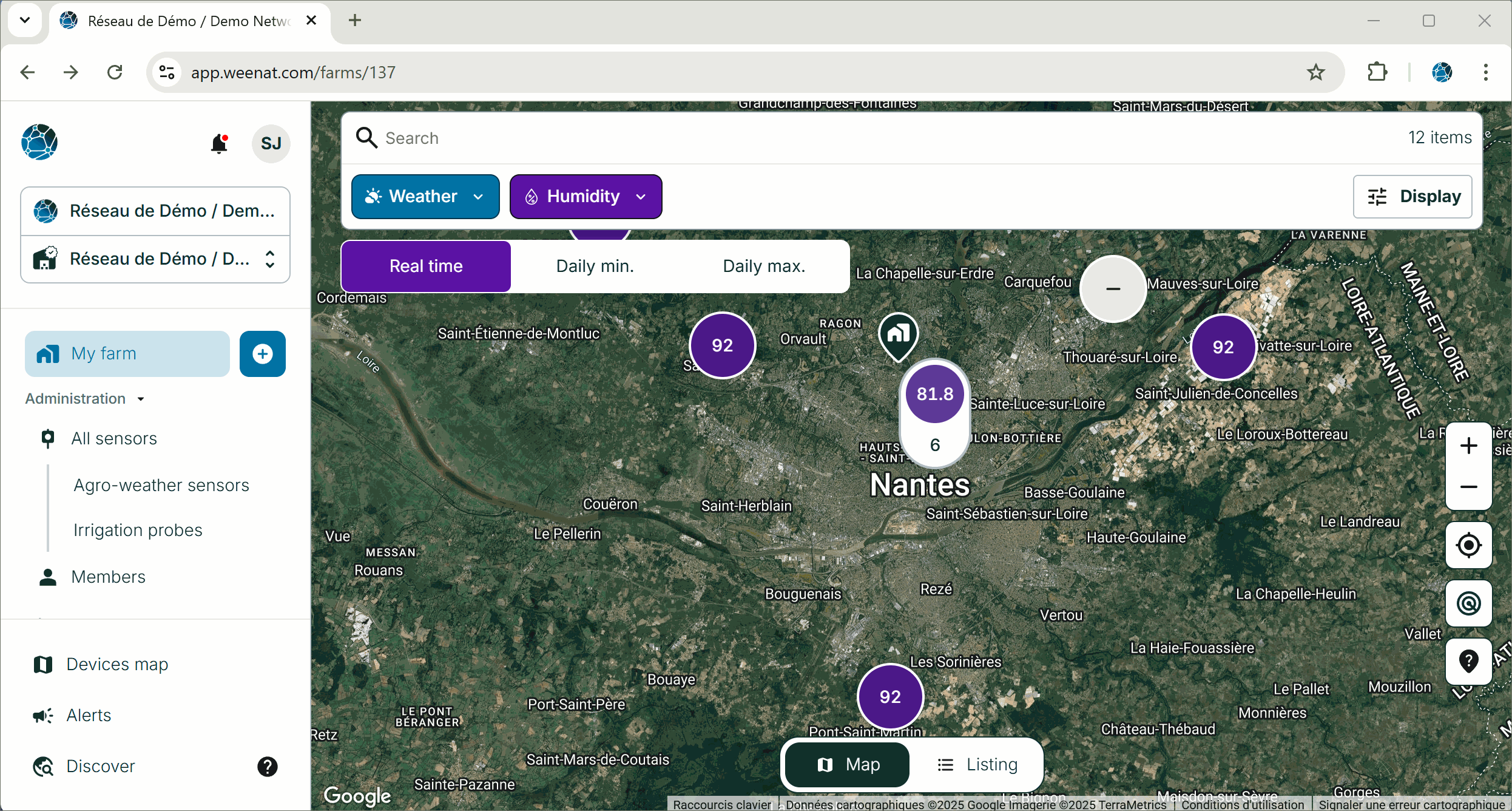
Task: Click the target rings map button
Action: pos(1468,603)
